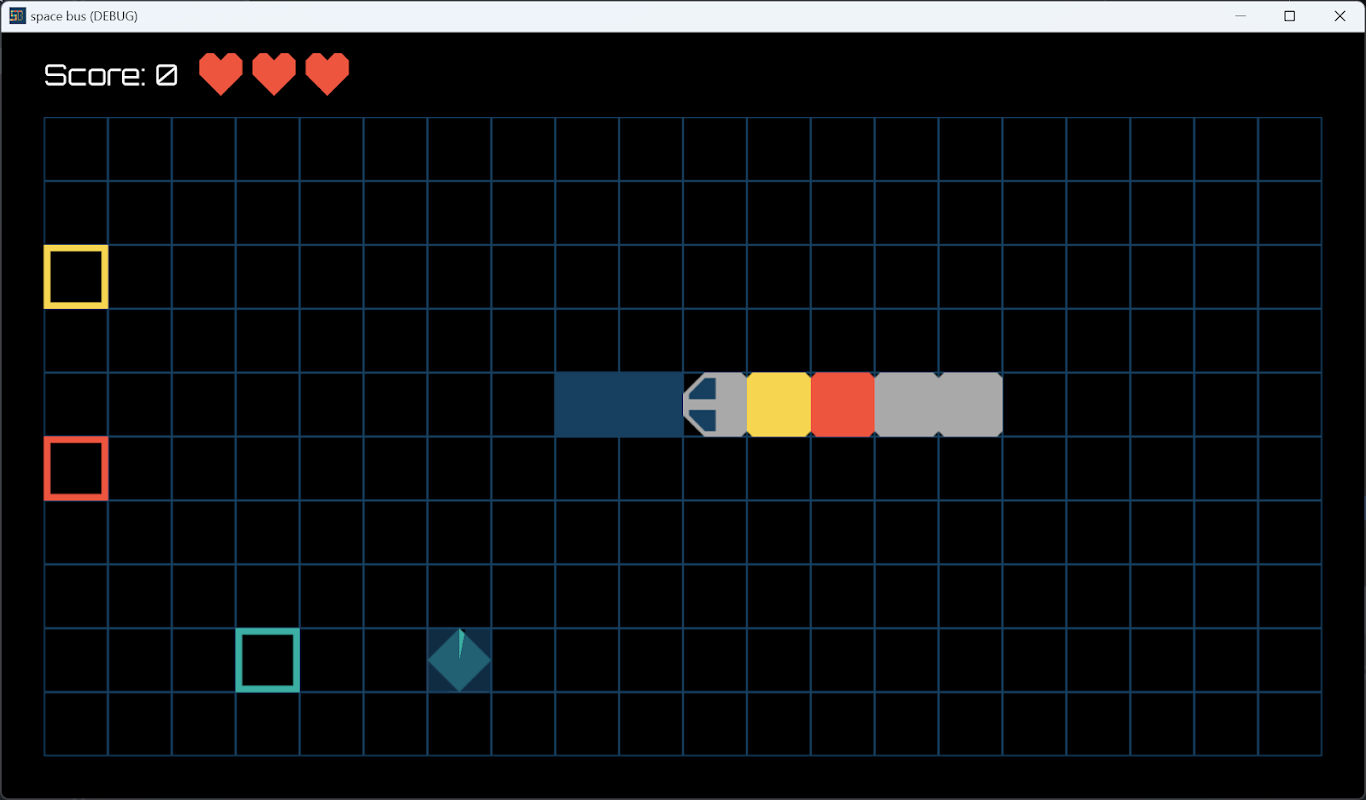1366x800 pixels.
Task: Click the 'Score: 0' text
Action: click(x=111, y=75)
